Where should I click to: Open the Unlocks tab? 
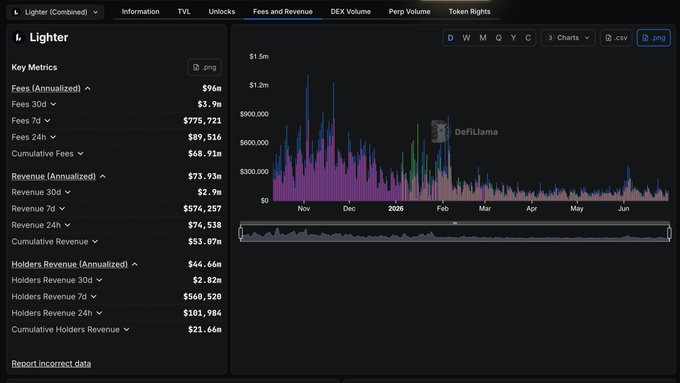point(222,12)
